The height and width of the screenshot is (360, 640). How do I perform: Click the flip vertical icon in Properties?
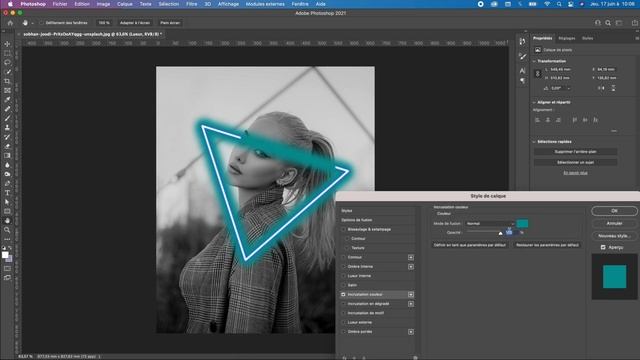(x=613, y=88)
